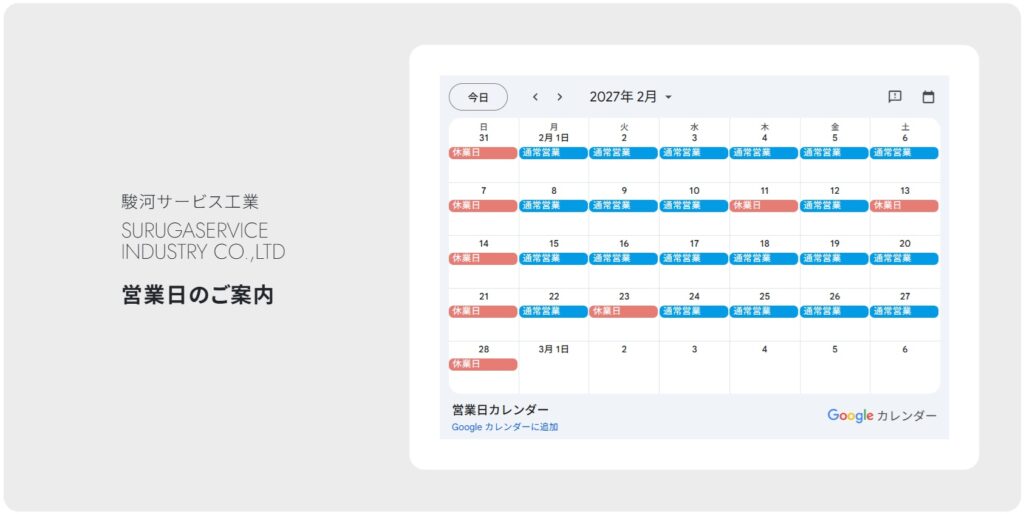The height and width of the screenshot is (514, 1024).
Task: Click the calendar view icon at top right
Action: tap(928, 97)
